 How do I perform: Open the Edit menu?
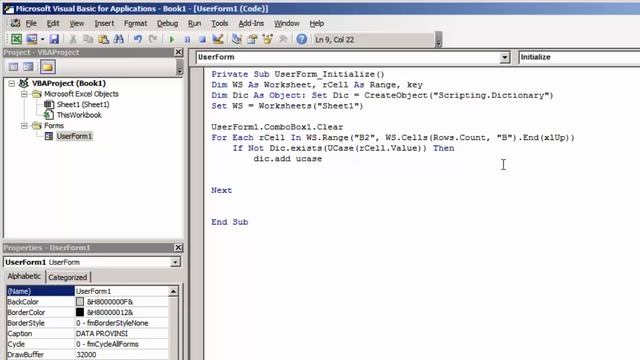pos(53,24)
